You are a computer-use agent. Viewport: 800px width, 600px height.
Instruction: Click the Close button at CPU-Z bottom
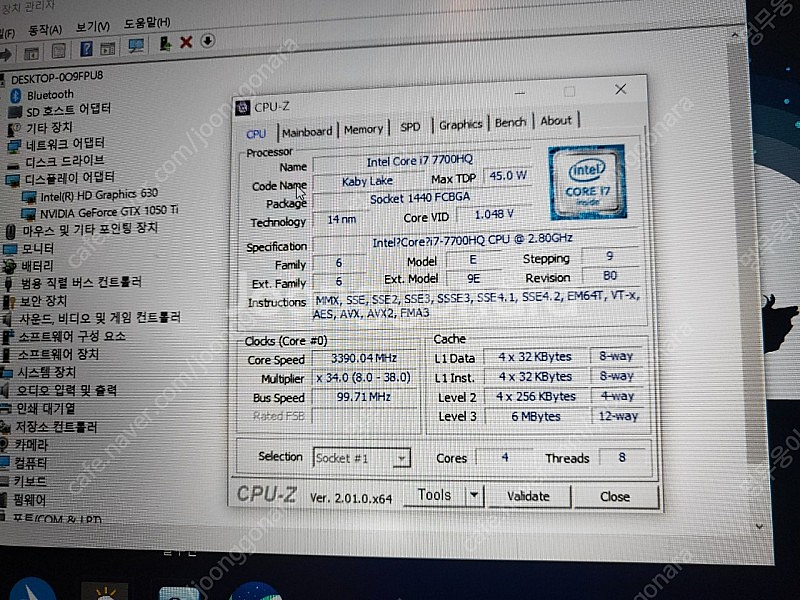pos(615,496)
